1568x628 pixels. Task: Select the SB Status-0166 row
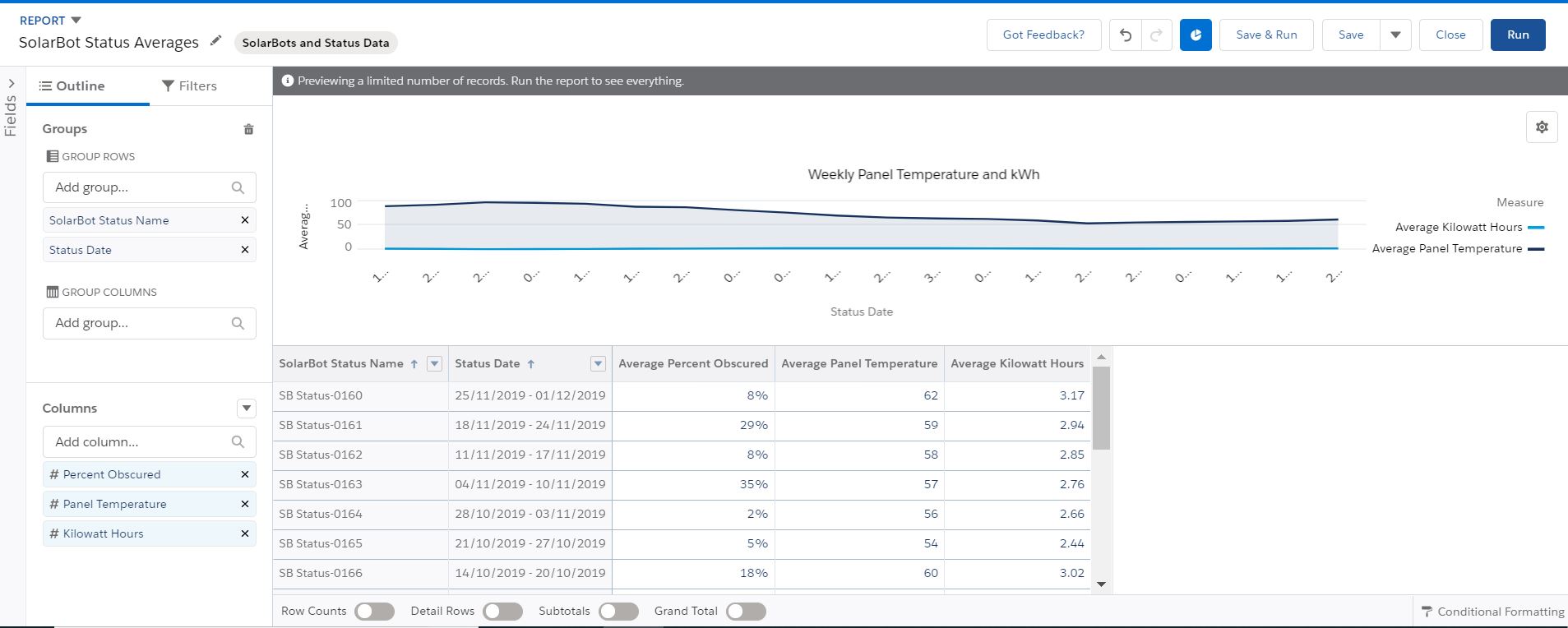coord(682,573)
